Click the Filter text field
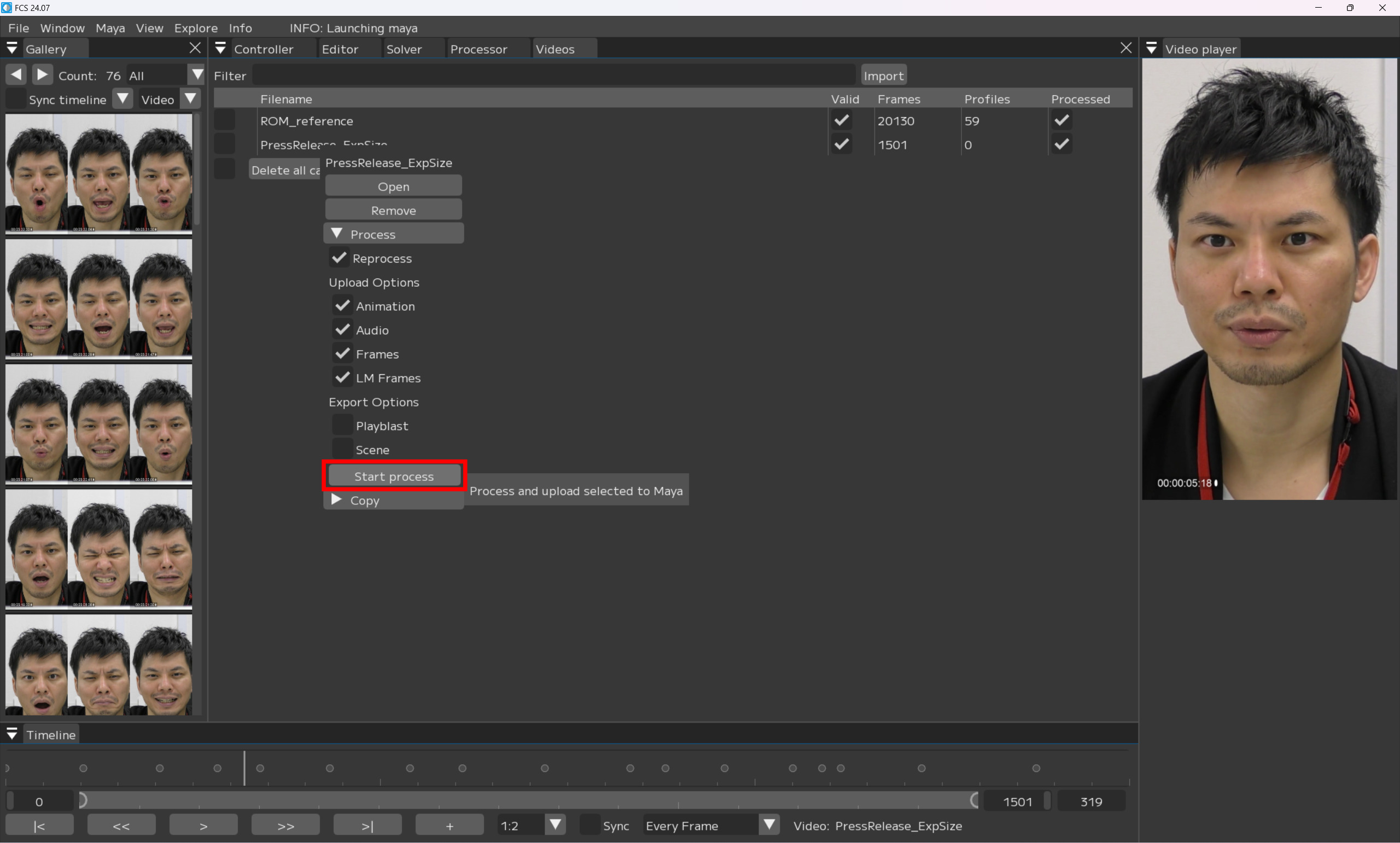 point(553,75)
